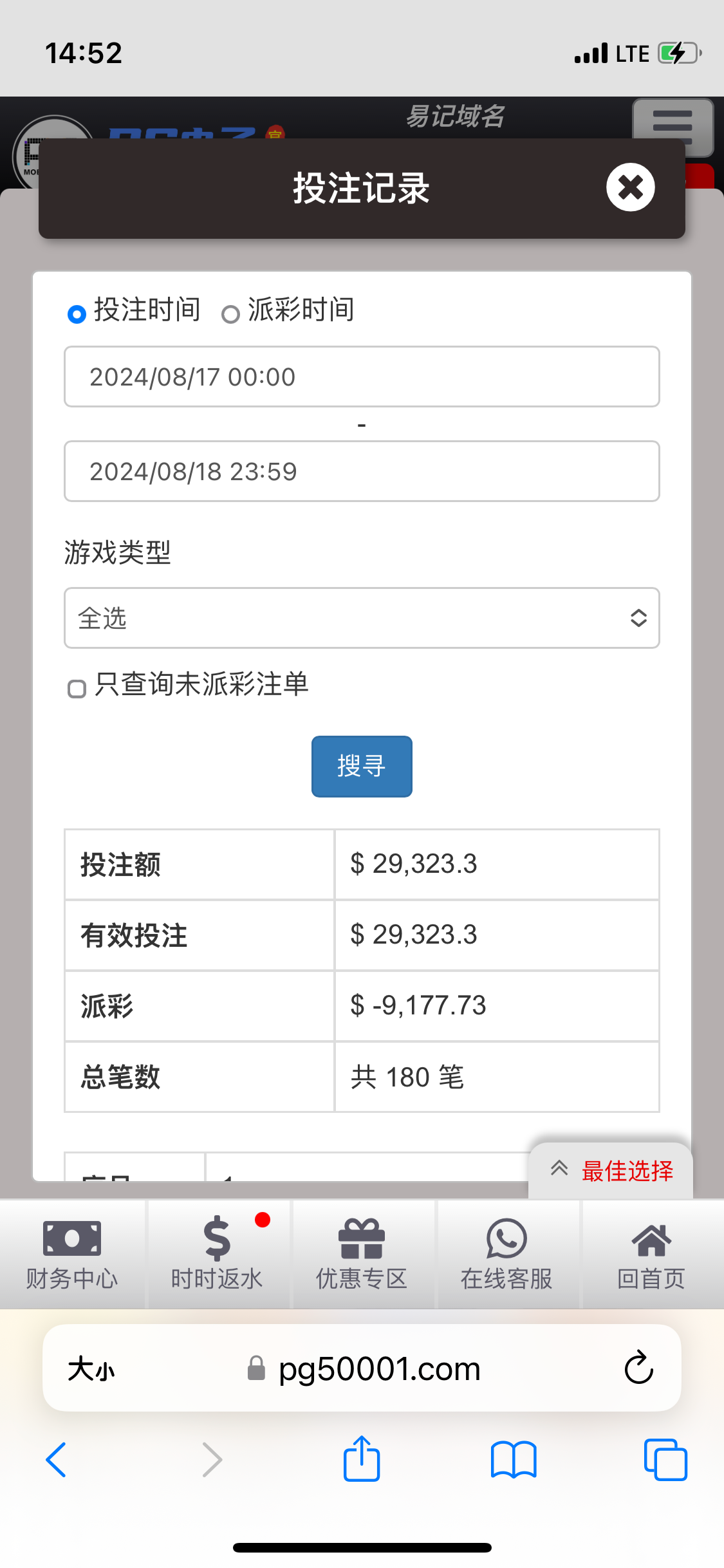This screenshot has height=1568, width=724.
Task: Open the 游戏类型 全选 dropdown
Action: click(x=362, y=618)
